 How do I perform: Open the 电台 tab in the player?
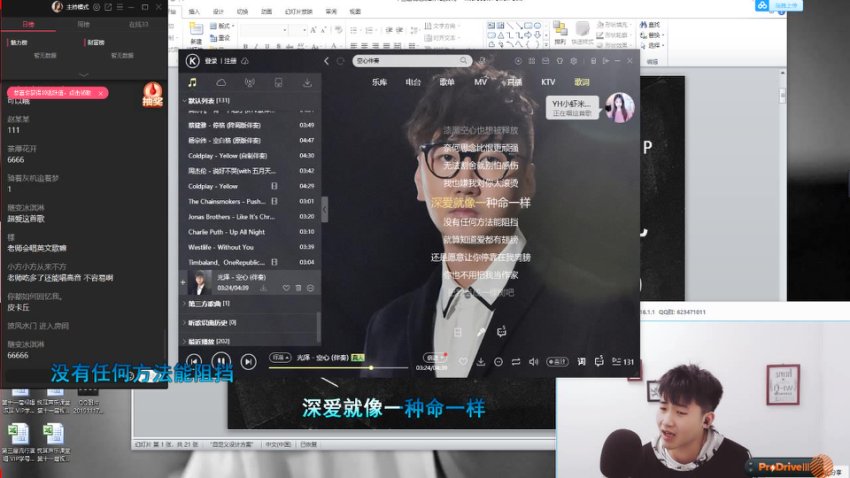(x=413, y=82)
